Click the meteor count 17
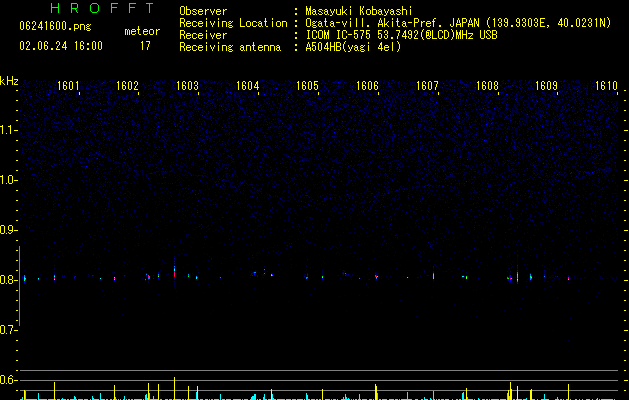The width and height of the screenshot is (629, 400). 145,46
